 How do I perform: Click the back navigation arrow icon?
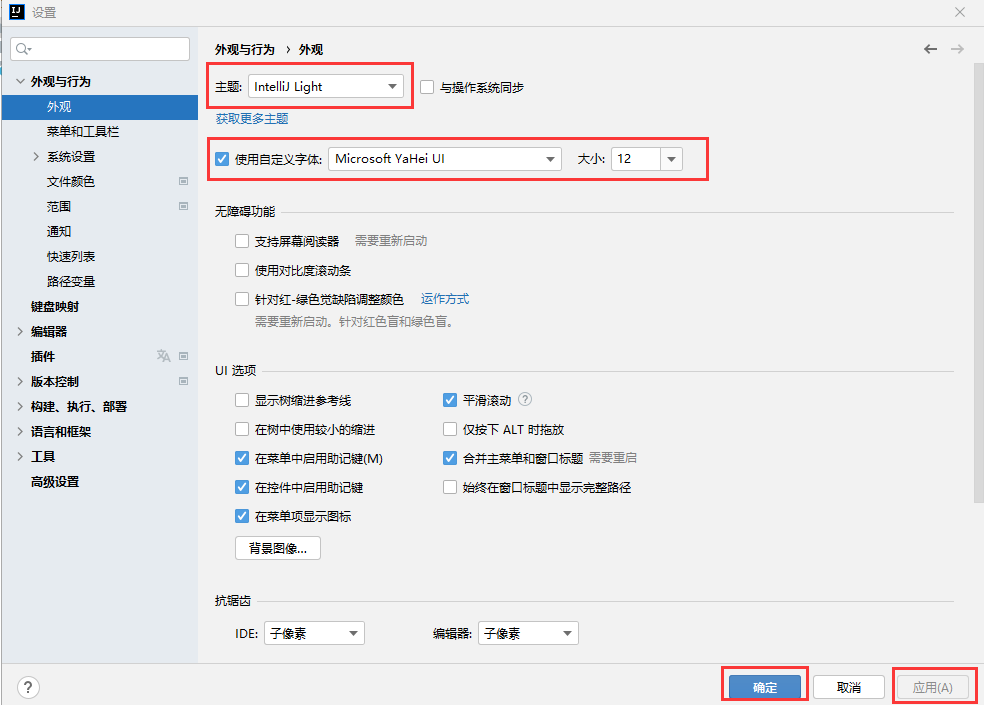(x=931, y=49)
